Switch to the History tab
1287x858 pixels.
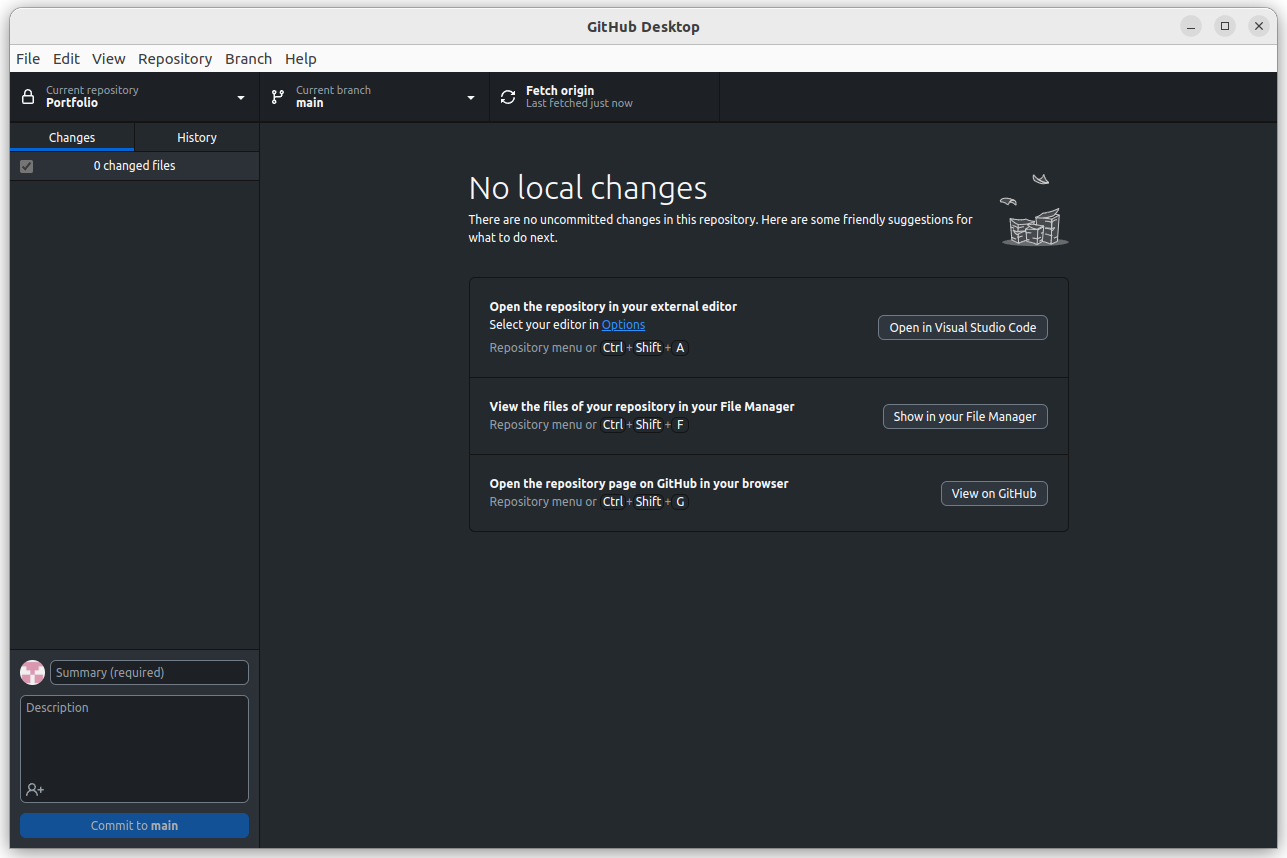click(x=197, y=137)
